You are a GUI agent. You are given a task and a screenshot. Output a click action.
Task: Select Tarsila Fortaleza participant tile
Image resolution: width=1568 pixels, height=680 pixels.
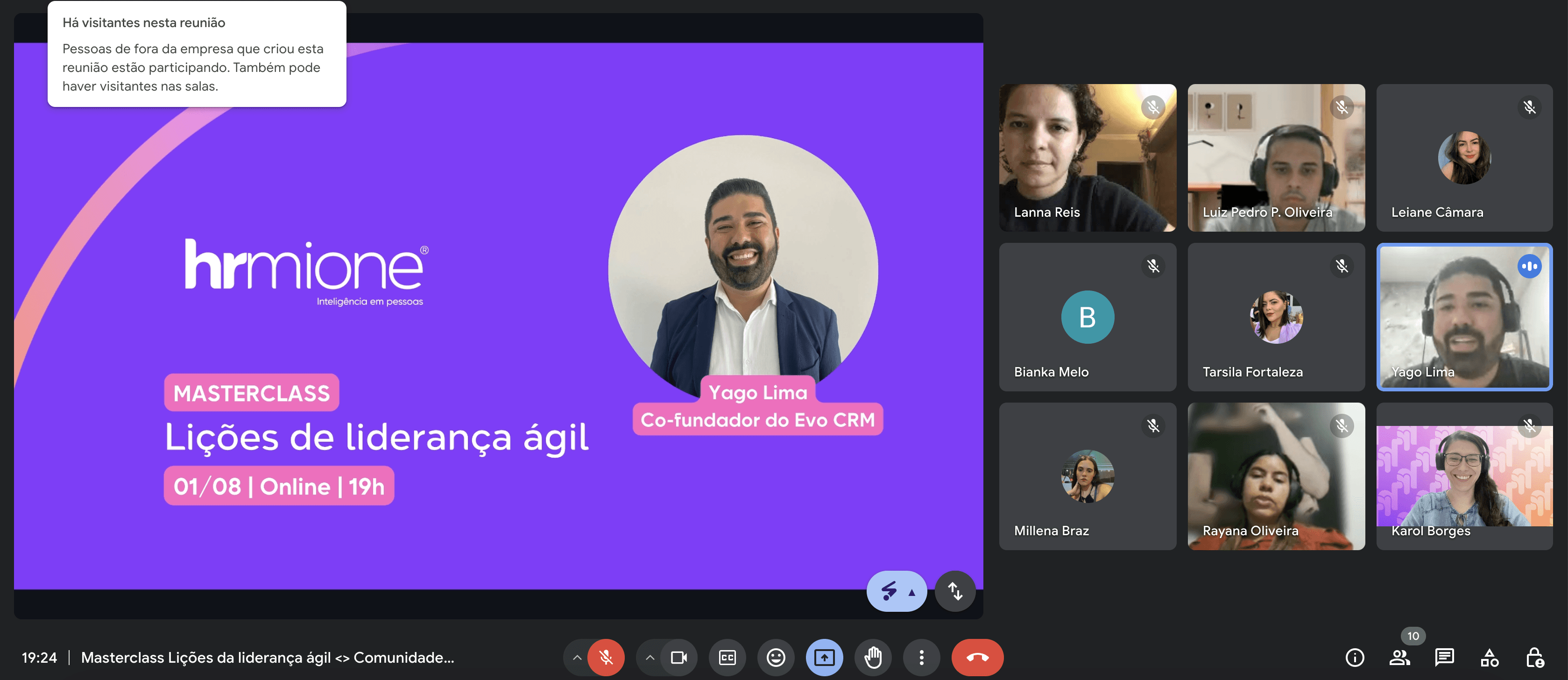point(1277,317)
